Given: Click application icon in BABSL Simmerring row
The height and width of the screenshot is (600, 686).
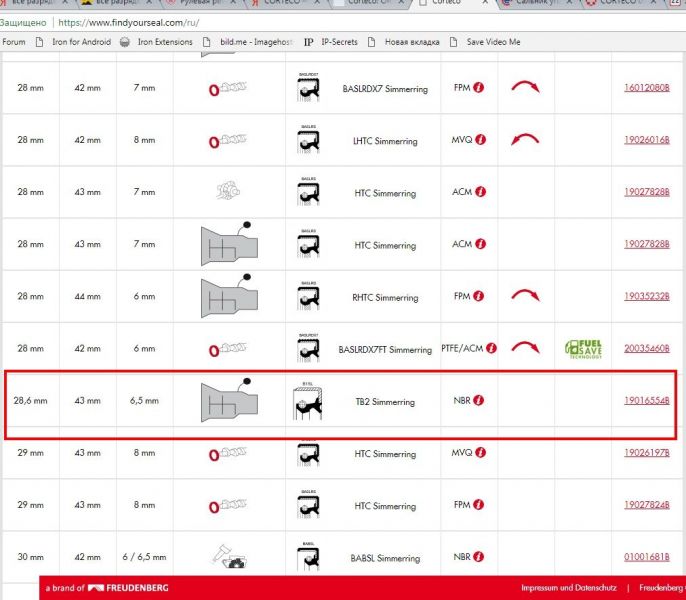Looking at the screenshot, I should click(x=229, y=557).
